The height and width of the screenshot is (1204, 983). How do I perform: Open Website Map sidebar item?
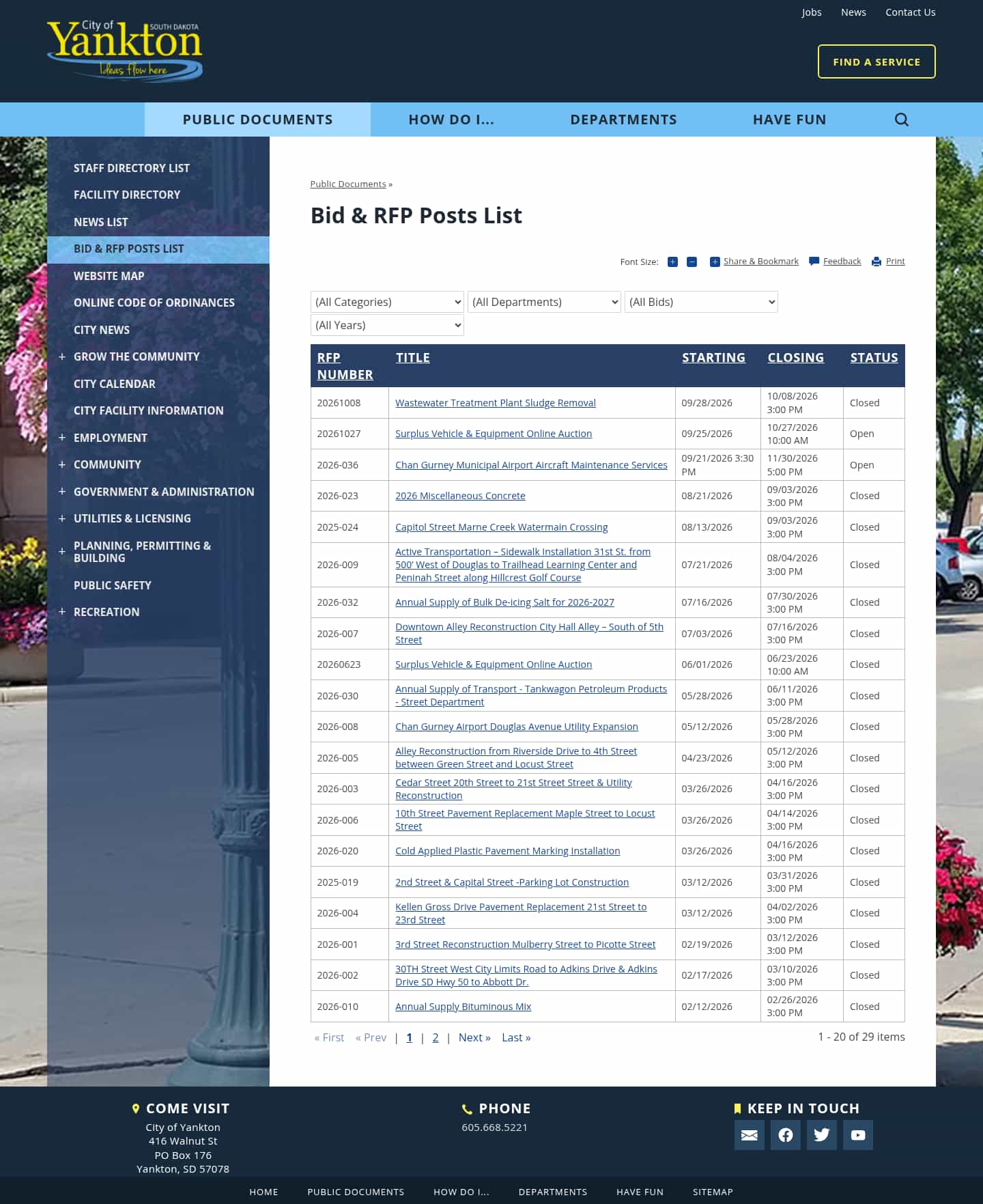point(109,276)
